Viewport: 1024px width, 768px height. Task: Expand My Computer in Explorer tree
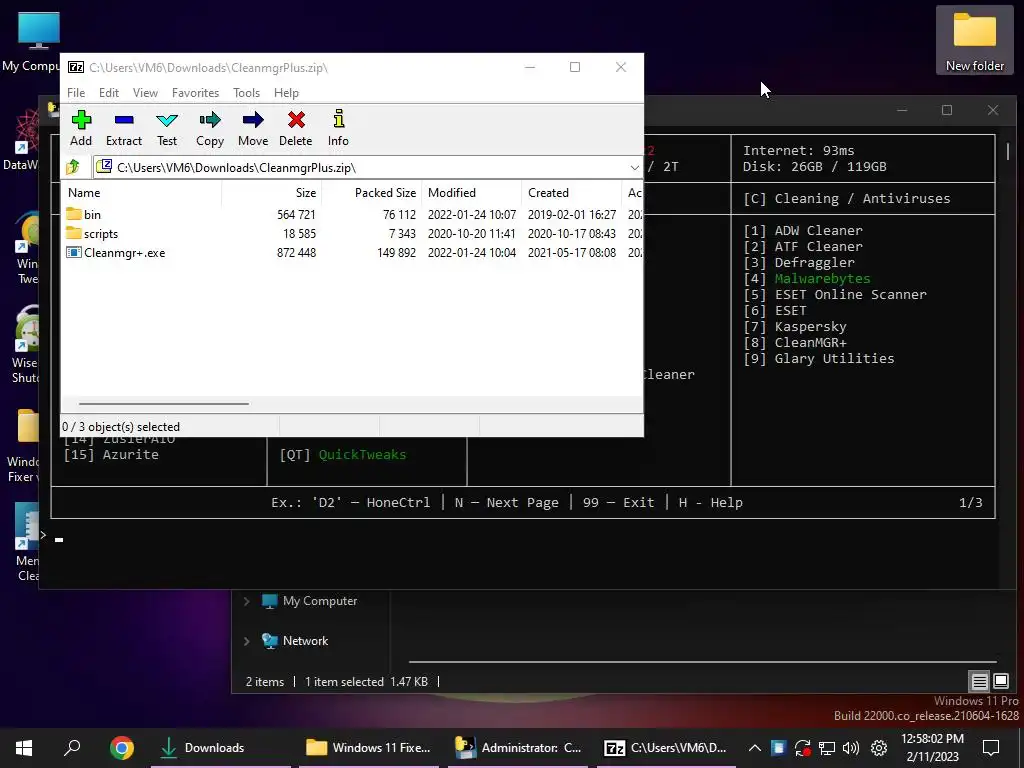[247, 601]
